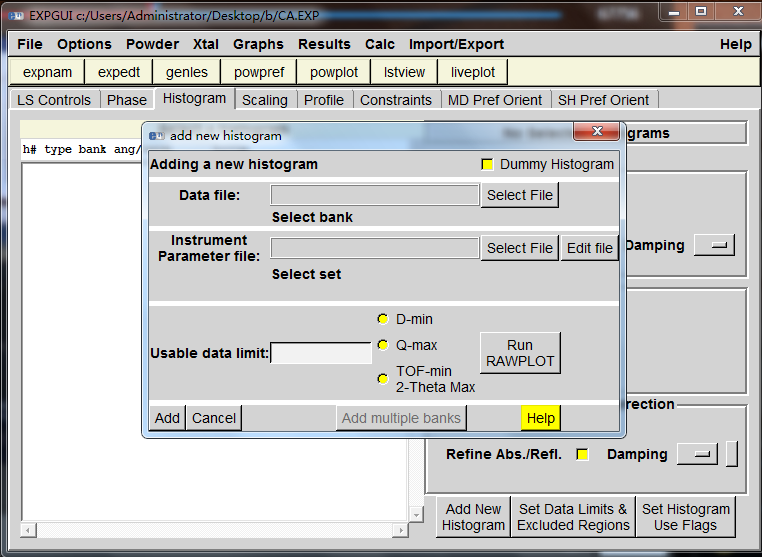Run the expnam toolbar command
The image size is (762, 557).
pos(47,72)
